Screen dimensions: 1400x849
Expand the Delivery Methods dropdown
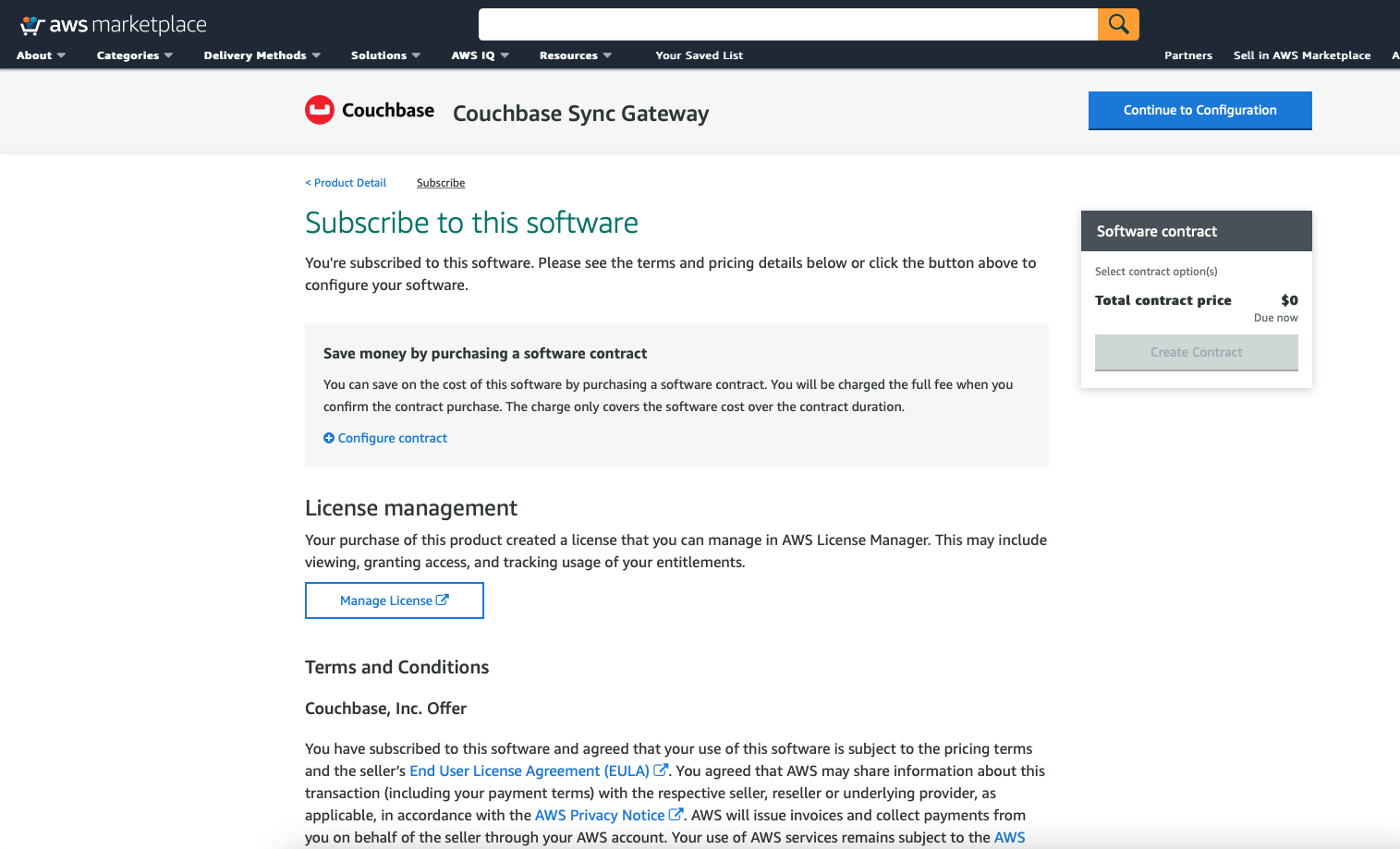tap(262, 55)
